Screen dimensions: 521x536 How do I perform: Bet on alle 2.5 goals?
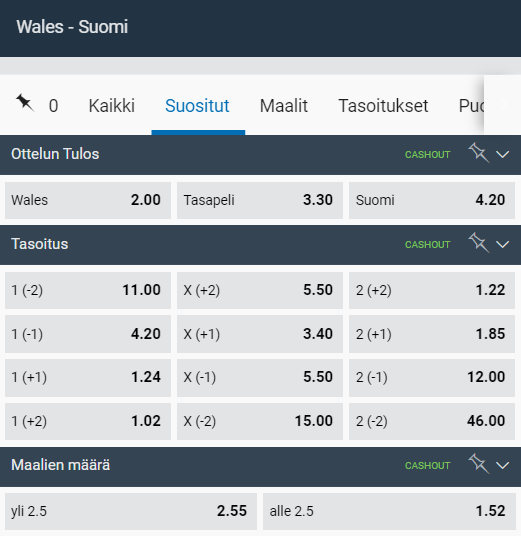(x=389, y=511)
